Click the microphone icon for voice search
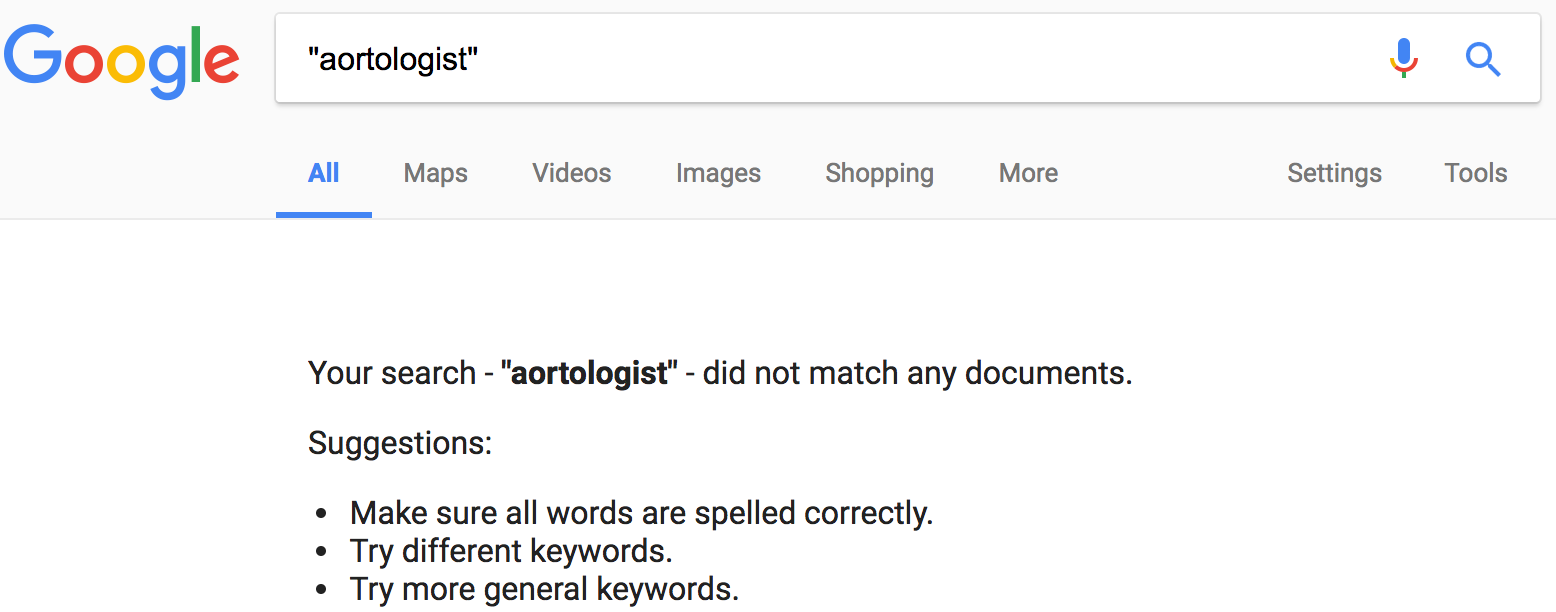1556x612 pixels. pos(1404,58)
